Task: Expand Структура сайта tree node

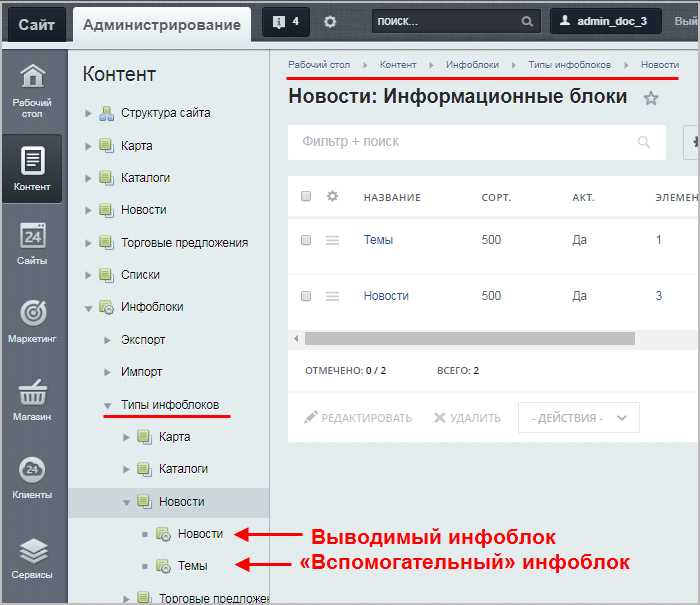Action: 88,113
